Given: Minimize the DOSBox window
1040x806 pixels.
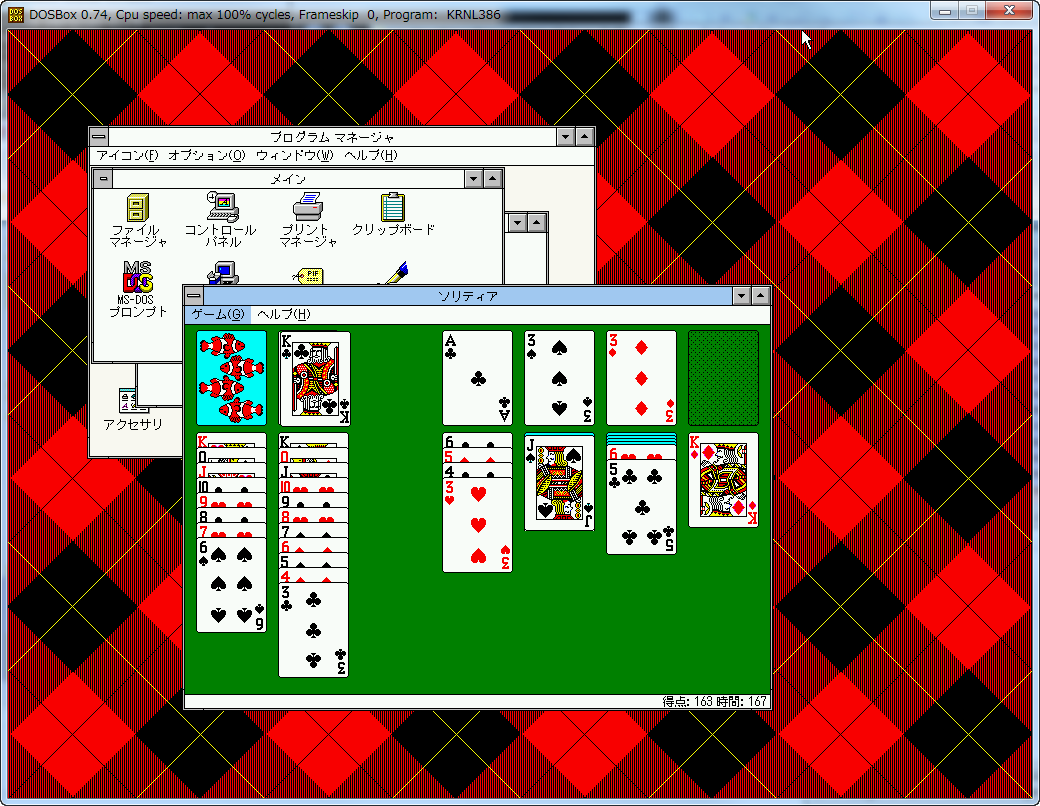Looking at the screenshot, I should pyautogui.click(x=944, y=10).
